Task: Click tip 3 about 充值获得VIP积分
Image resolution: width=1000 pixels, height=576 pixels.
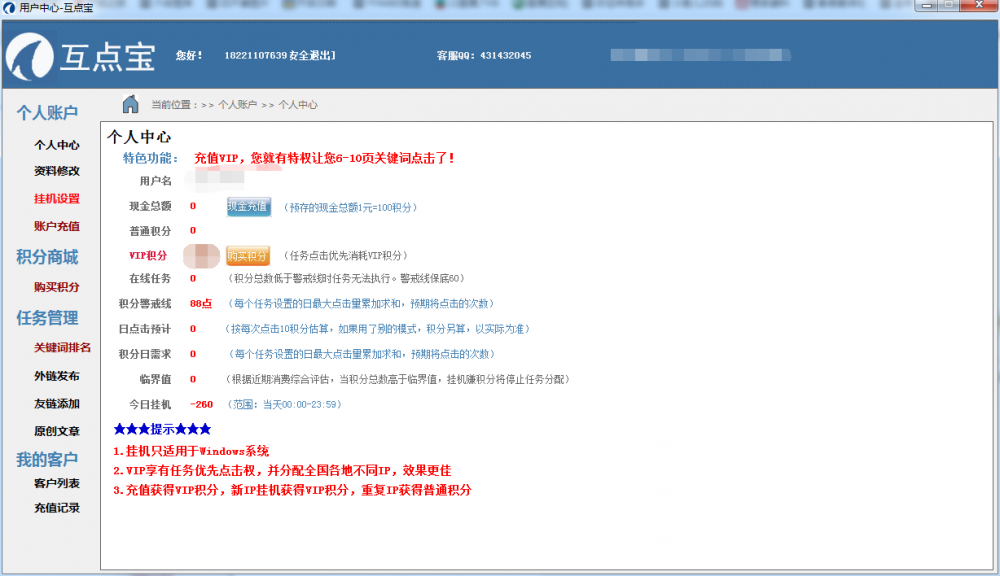Action: click(292, 491)
